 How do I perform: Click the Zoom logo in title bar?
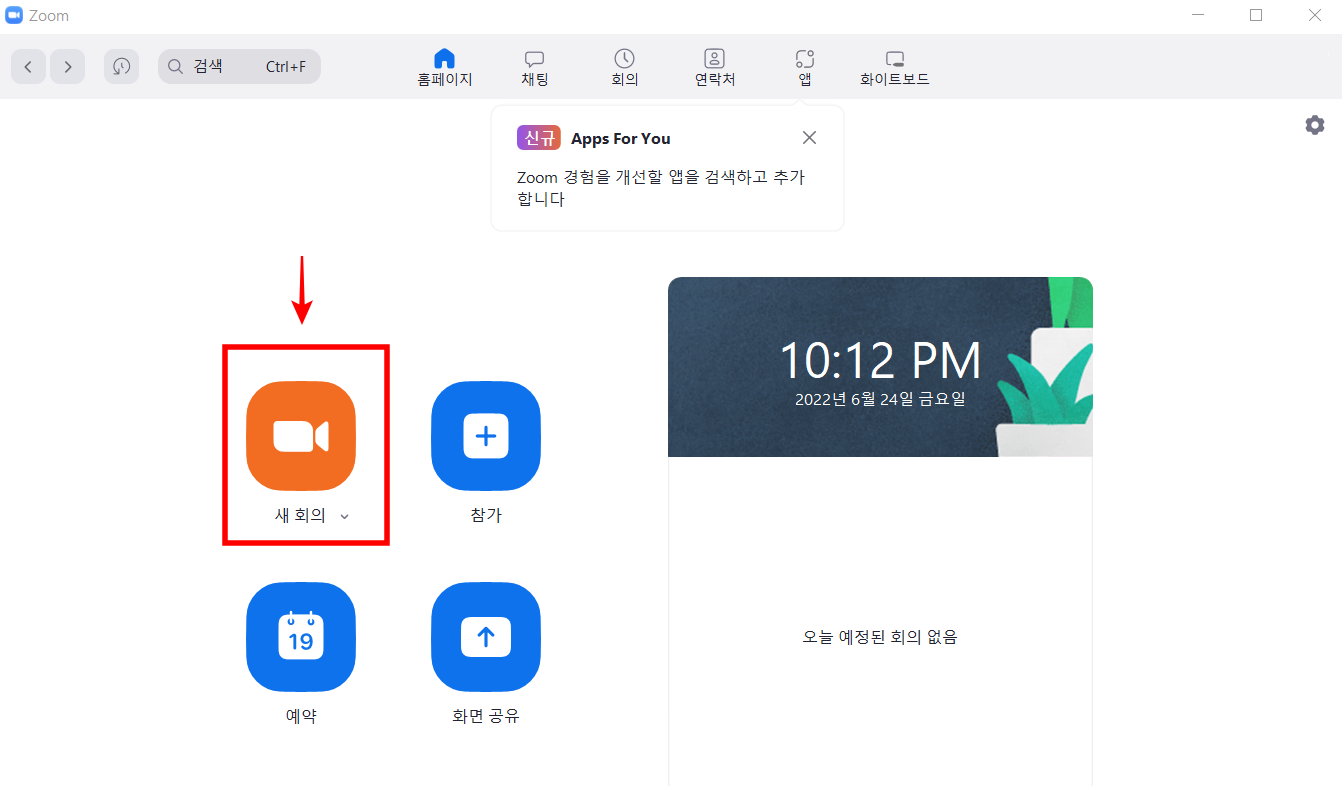(x=14, y=15)
